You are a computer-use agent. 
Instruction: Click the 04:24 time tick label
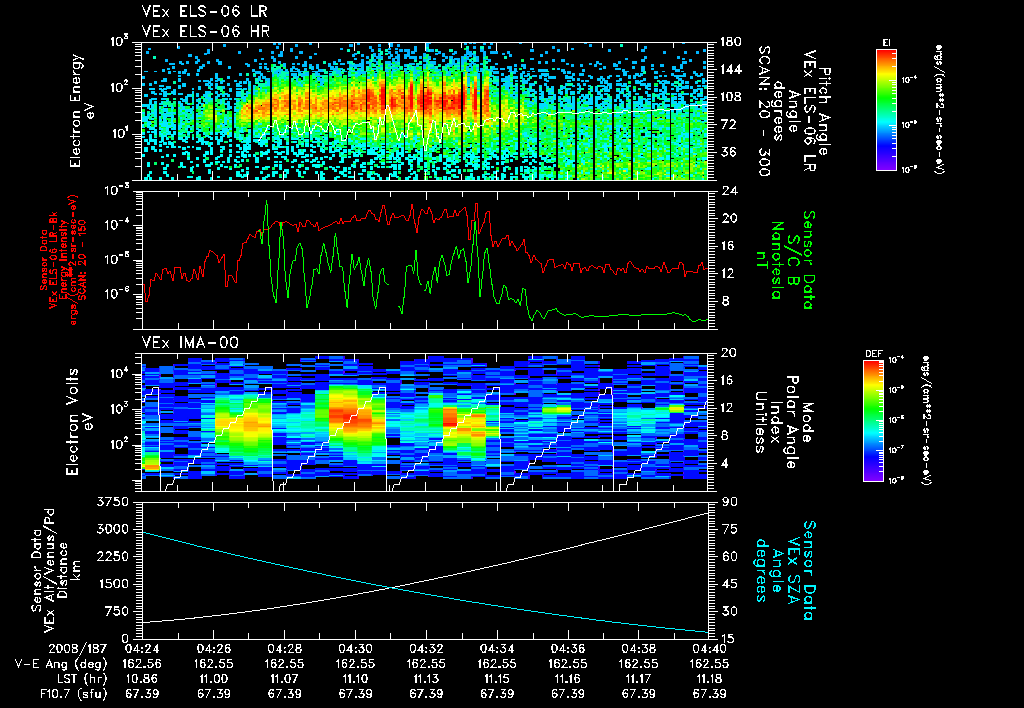tap(142, 649)
